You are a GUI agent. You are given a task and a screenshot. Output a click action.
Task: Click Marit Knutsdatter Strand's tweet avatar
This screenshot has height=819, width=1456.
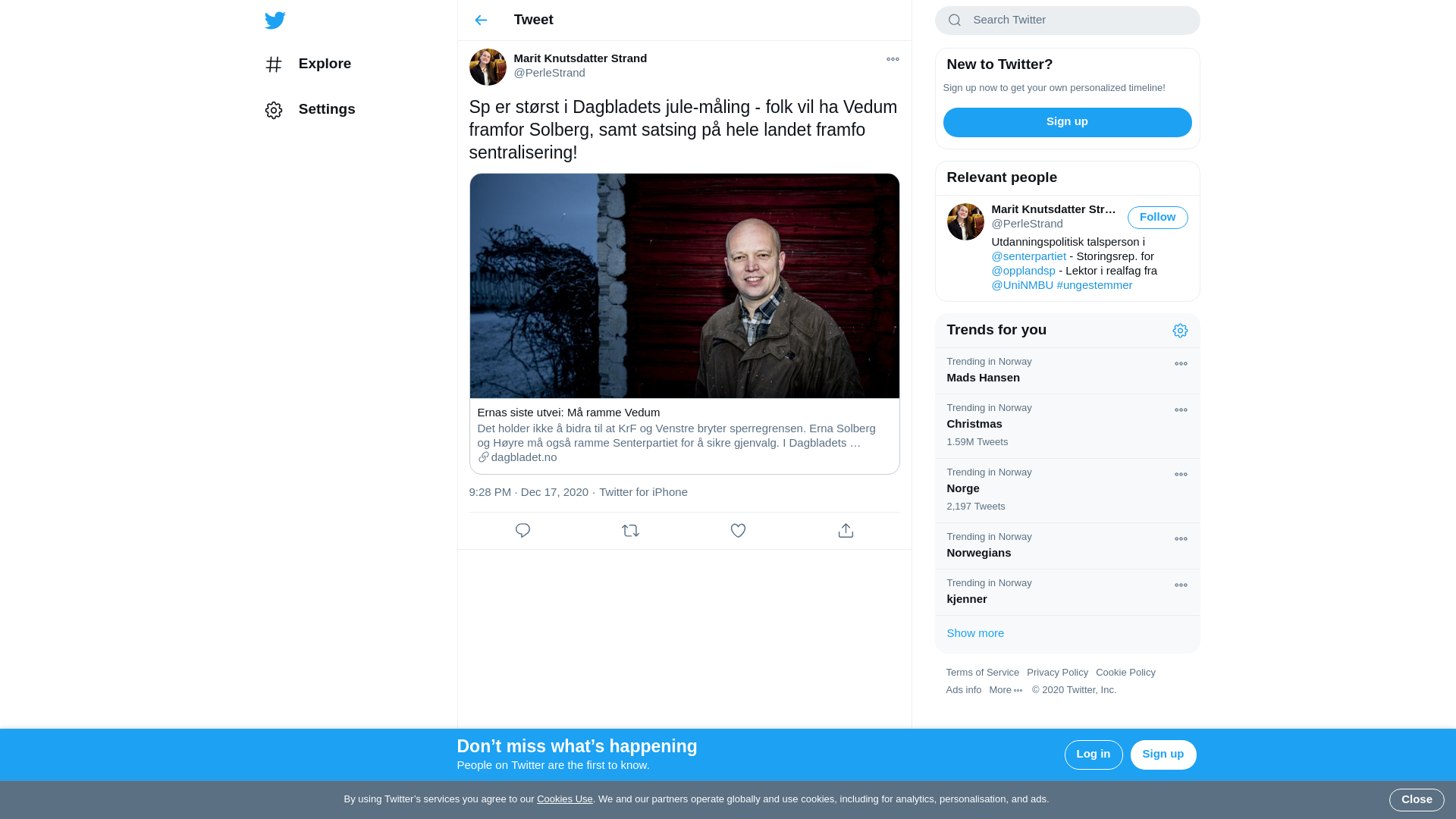tap(488, 67)
